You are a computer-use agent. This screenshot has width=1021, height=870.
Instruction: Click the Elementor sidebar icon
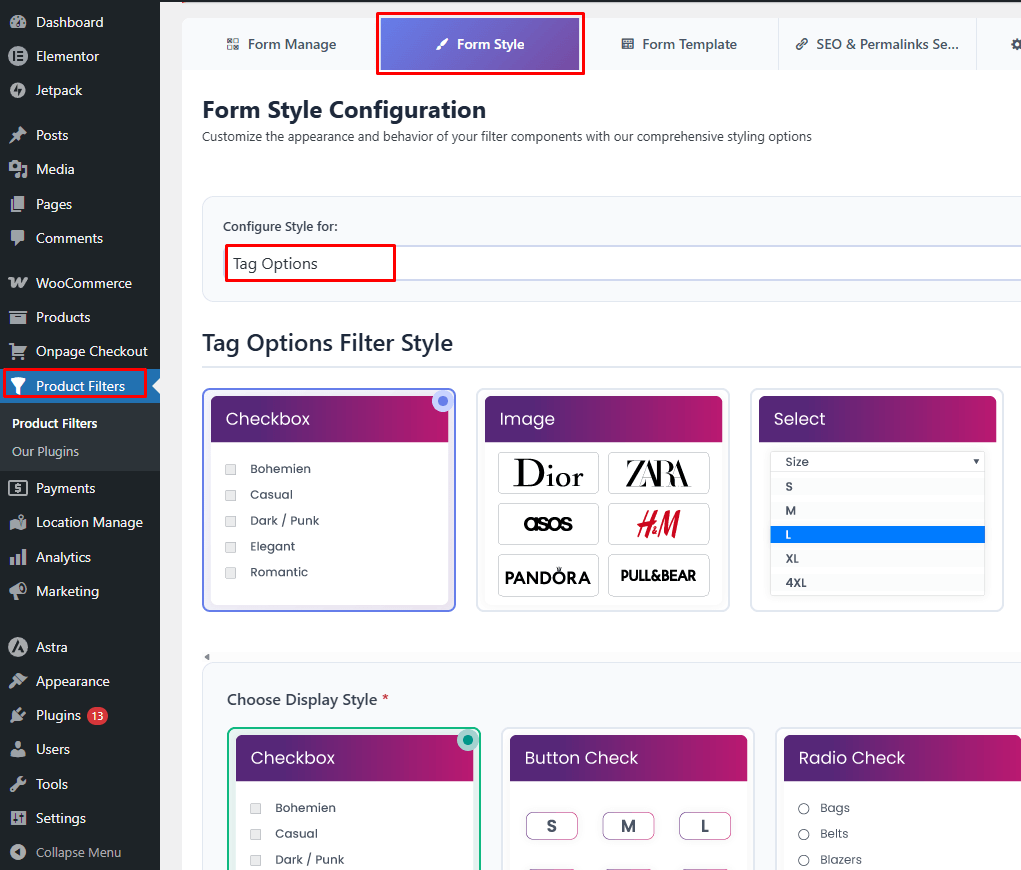pyautogui.click(x=18, y=56)
